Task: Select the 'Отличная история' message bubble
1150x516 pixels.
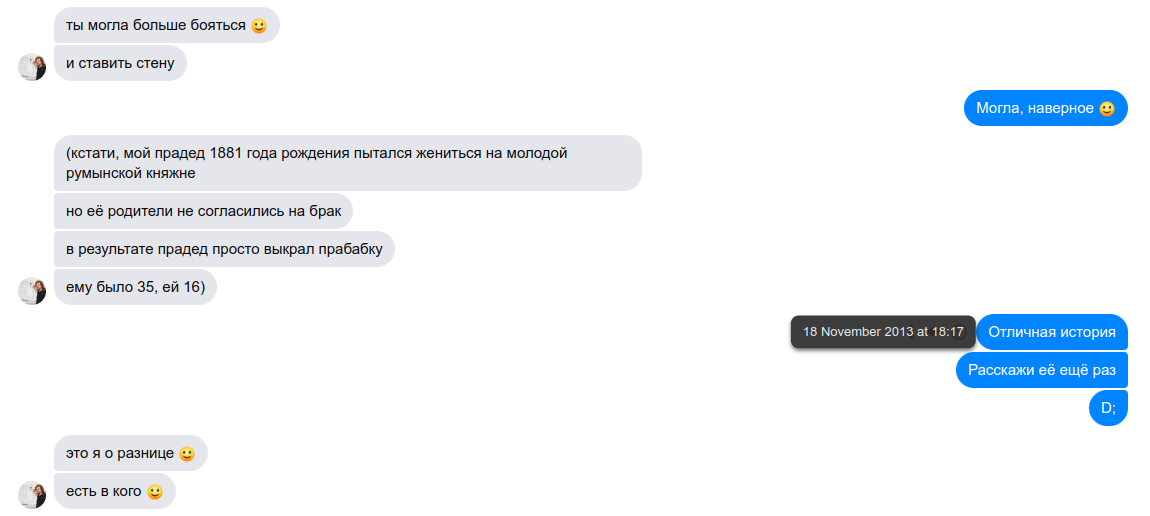Action: click(x=1052, y=332)
